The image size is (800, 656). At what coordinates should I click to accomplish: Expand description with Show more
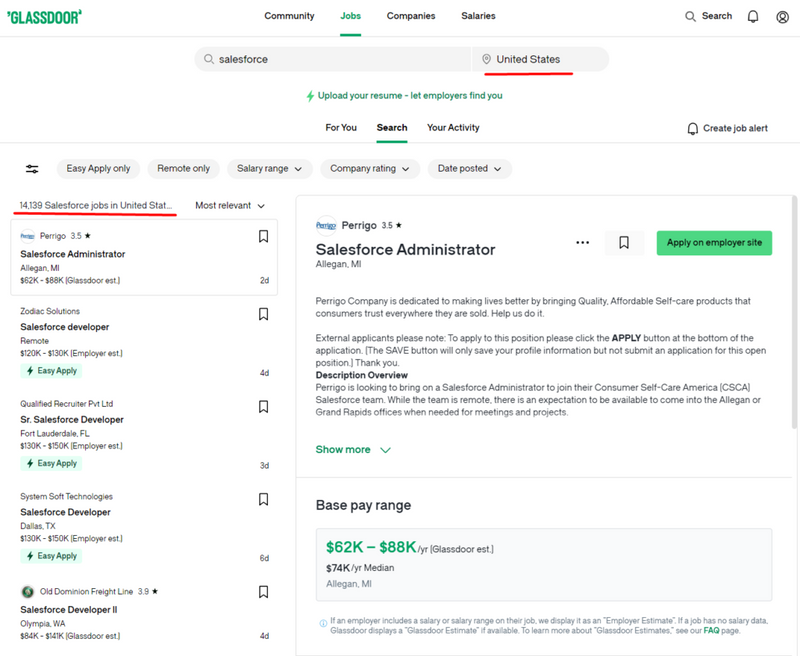353,449
